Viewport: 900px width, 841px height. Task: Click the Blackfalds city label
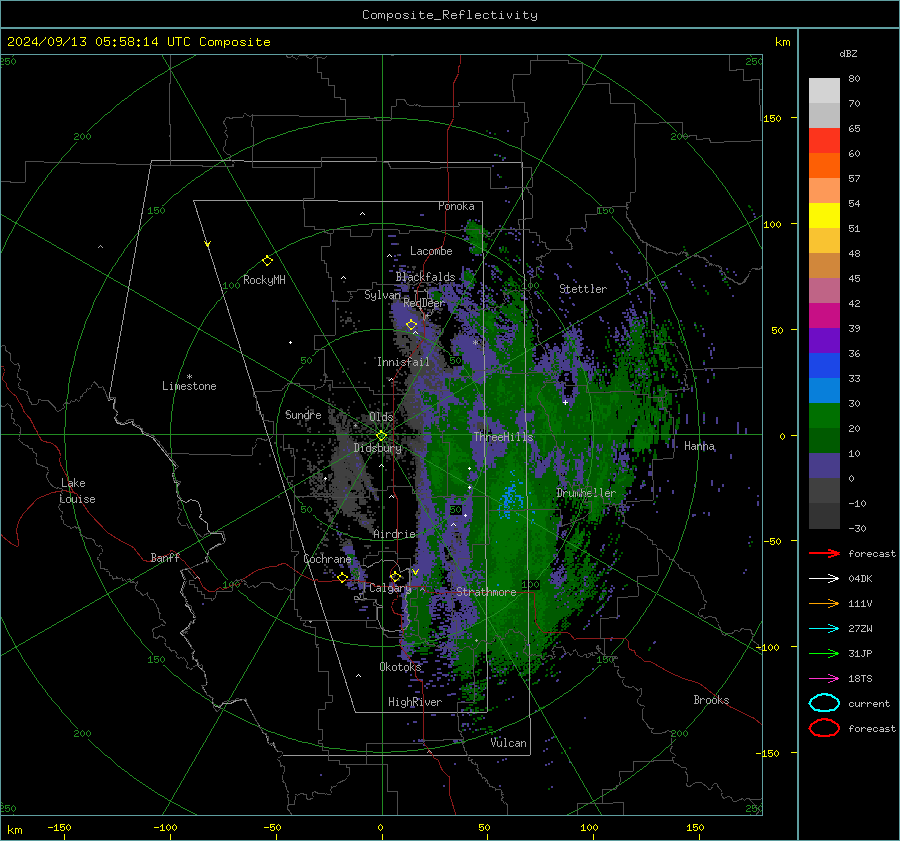click(x=425, y=277)
